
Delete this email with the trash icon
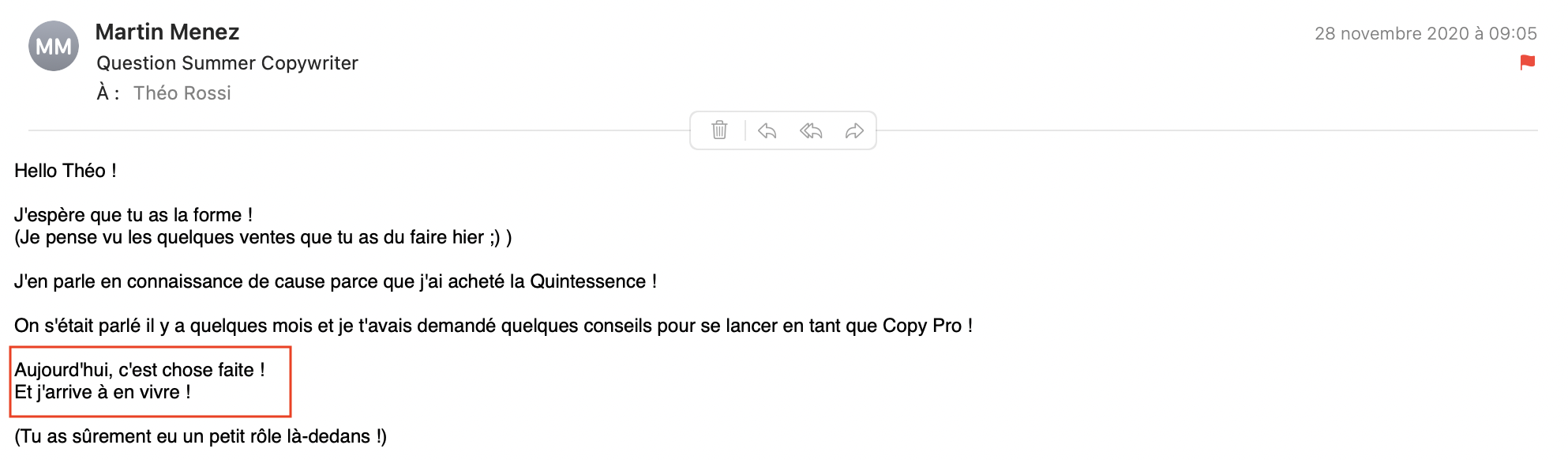[719, 130]
